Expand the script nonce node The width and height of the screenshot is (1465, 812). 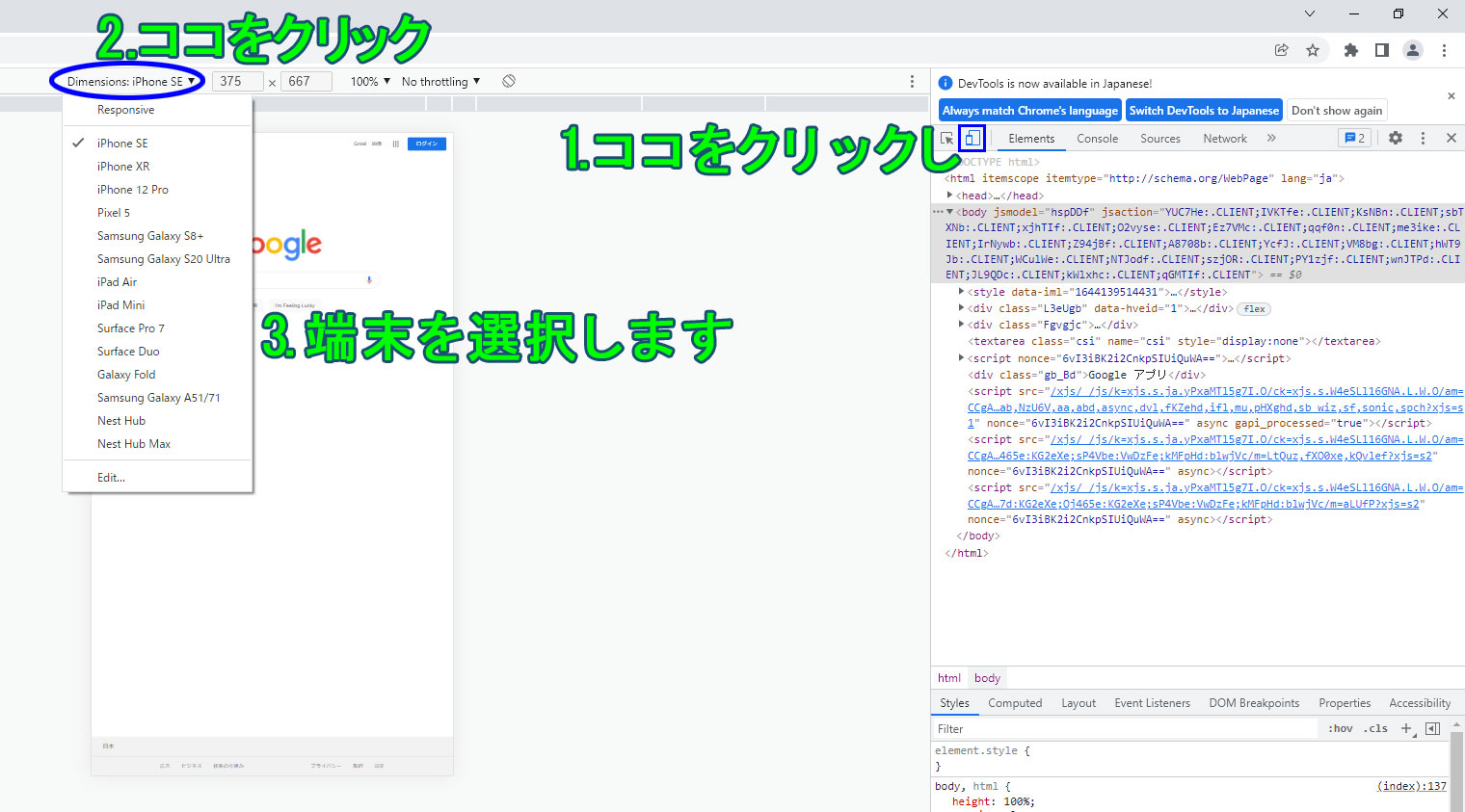tap(962, 358)
